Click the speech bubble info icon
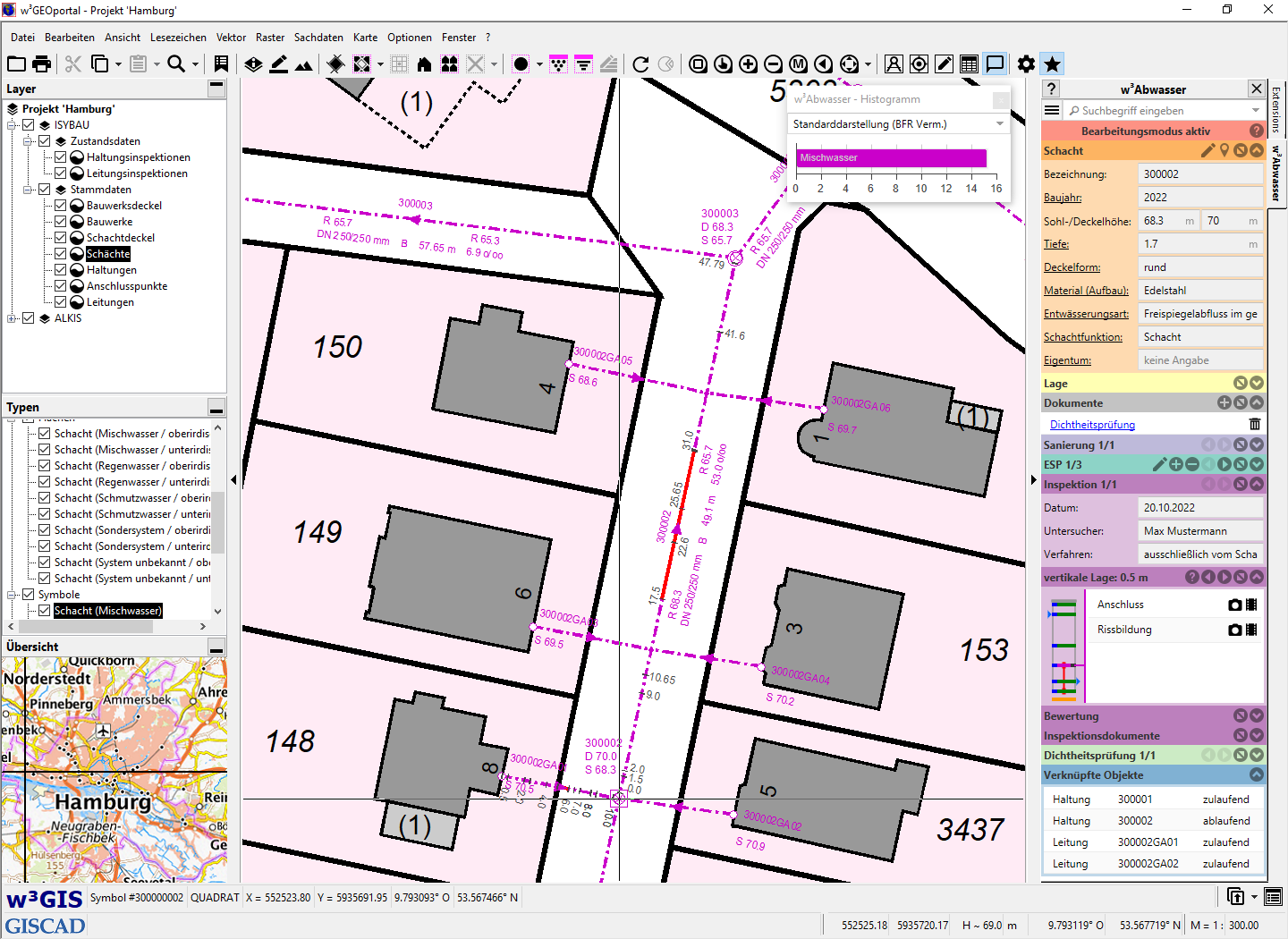The height and width of the screenshot is (939, 1288). point(995,63)
